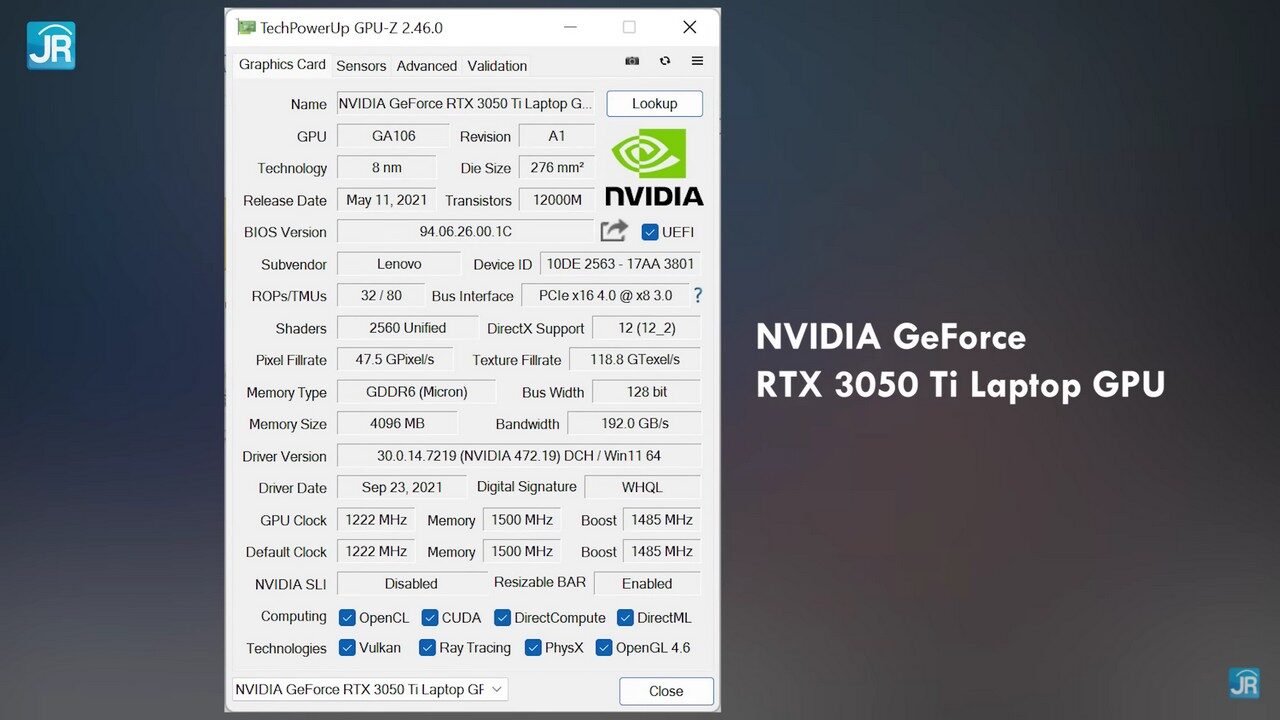Screen dimensions: 1280x720
Task: Click the Revision field showing A1
Action: tap(557, 136)
